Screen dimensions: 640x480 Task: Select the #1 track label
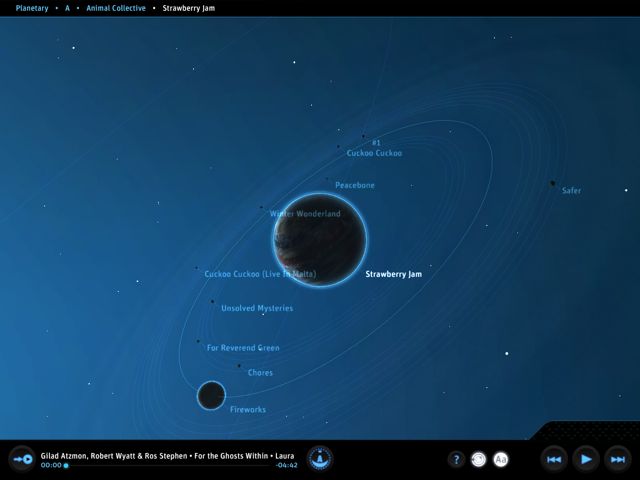pyautogui.click(x=376, y=142)
